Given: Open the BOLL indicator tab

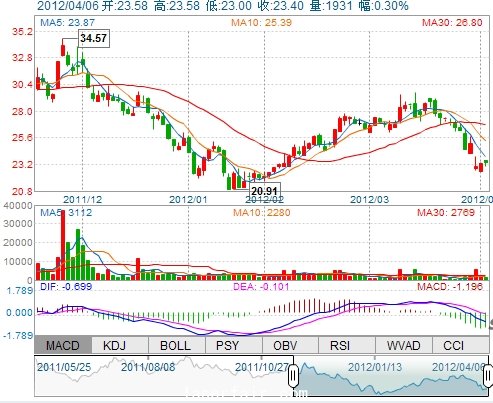Looking at the screenshot, I should click(x=177, y=345).
